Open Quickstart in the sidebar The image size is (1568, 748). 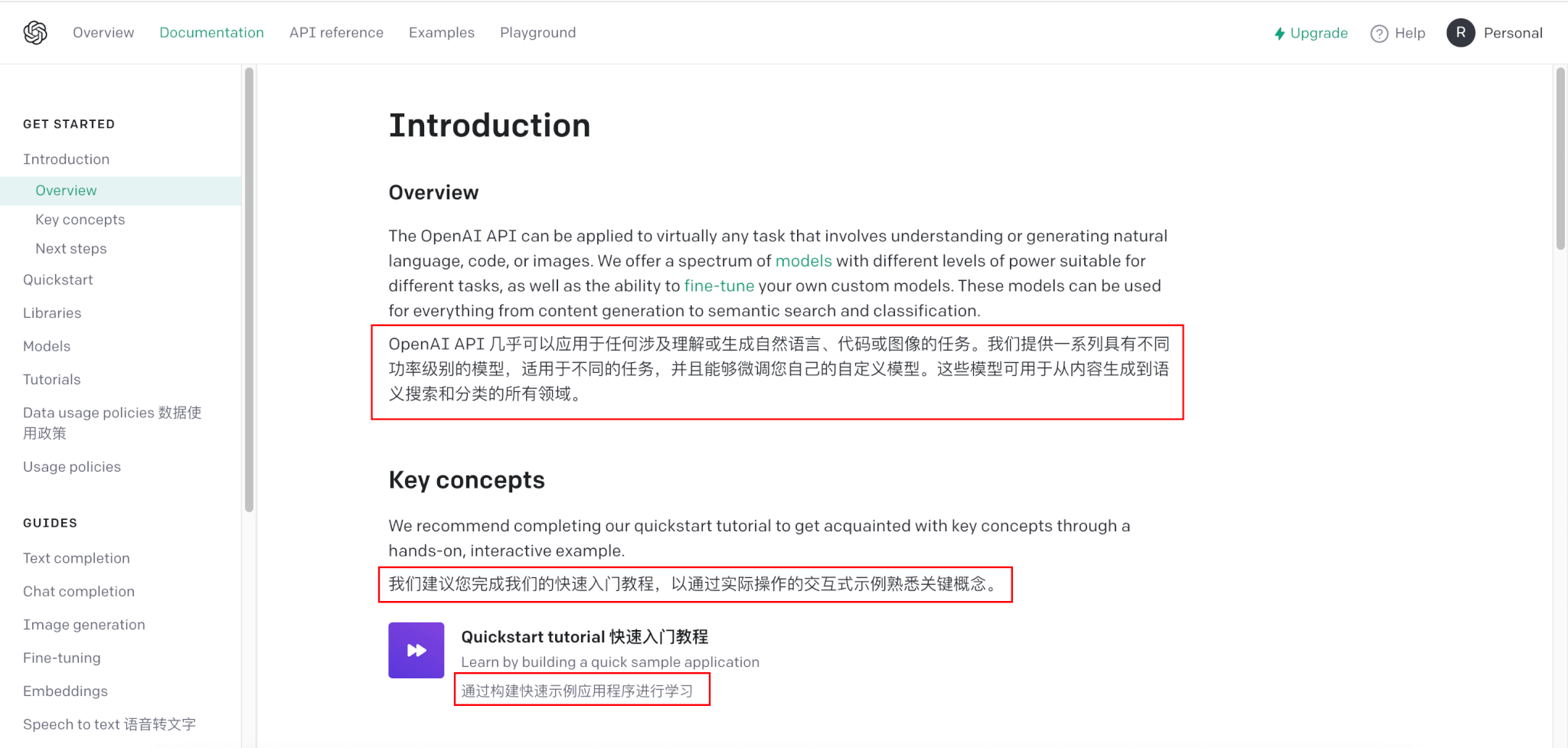(58, 280)
